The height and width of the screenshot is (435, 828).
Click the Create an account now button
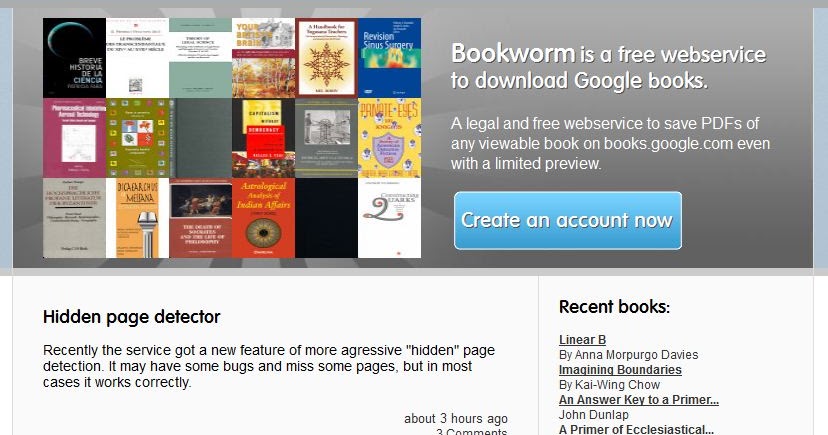568,220
